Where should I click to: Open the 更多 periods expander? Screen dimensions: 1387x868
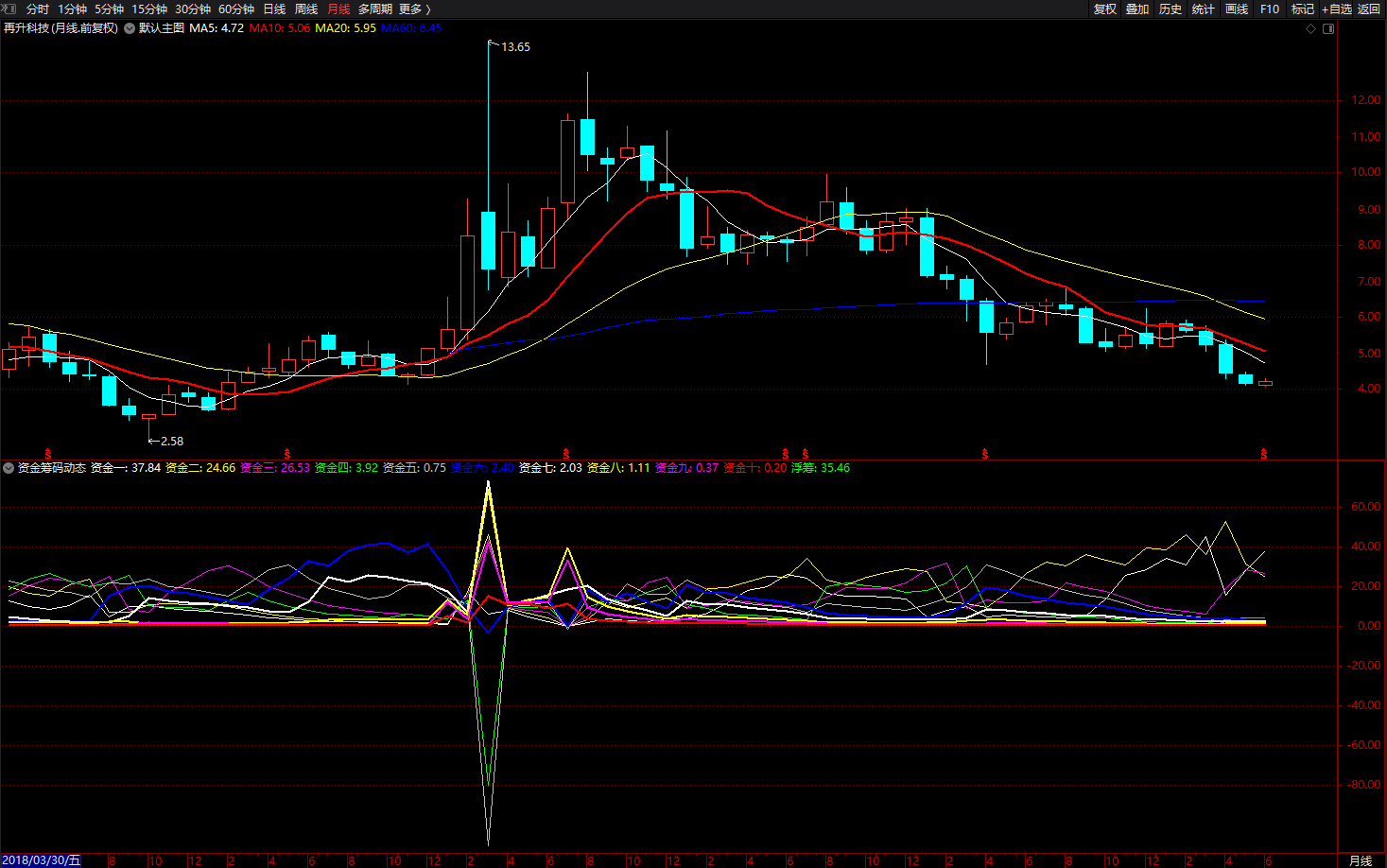[414, 9]
